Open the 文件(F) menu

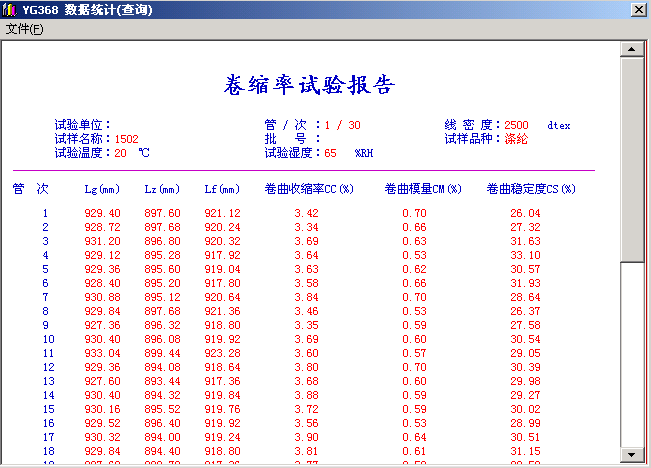pyautogui.click(x=24, y=28)
